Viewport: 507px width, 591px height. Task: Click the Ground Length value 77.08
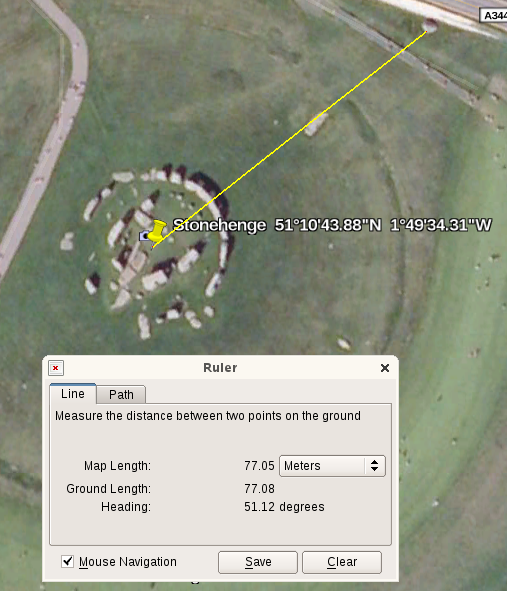[259, 489]
